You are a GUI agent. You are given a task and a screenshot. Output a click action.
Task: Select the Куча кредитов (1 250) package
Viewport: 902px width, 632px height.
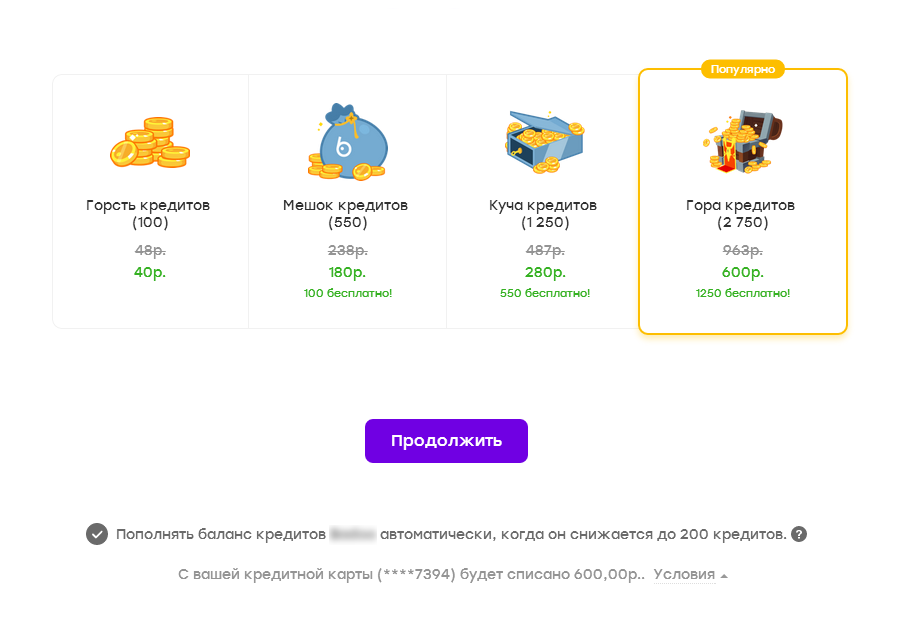click(543, 213)
